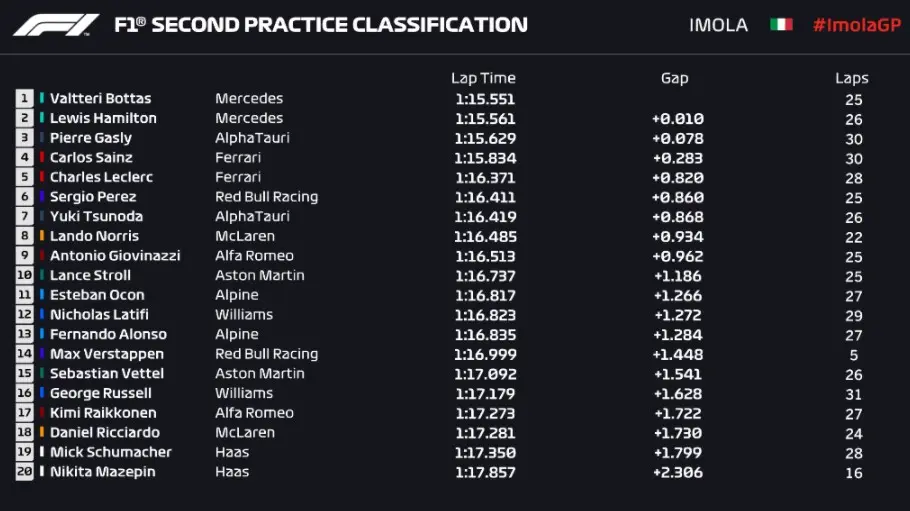Open Max Verstappen's driver entry

pyautogui.click(x=106, y=354)
